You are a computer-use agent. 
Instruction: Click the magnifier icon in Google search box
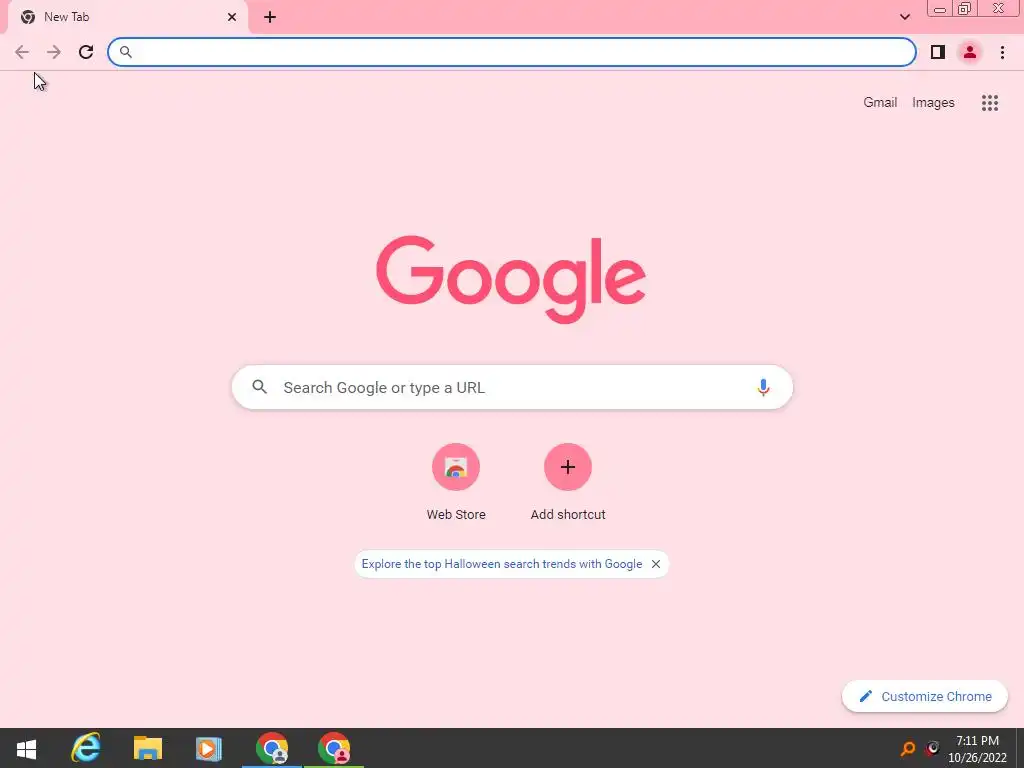click(259, 387)
